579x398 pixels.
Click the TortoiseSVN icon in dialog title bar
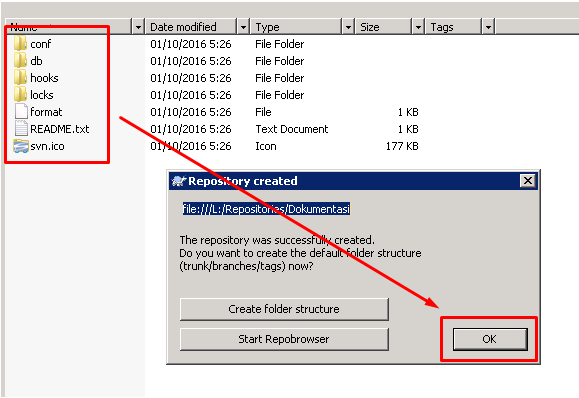click(x=179, y=181)
